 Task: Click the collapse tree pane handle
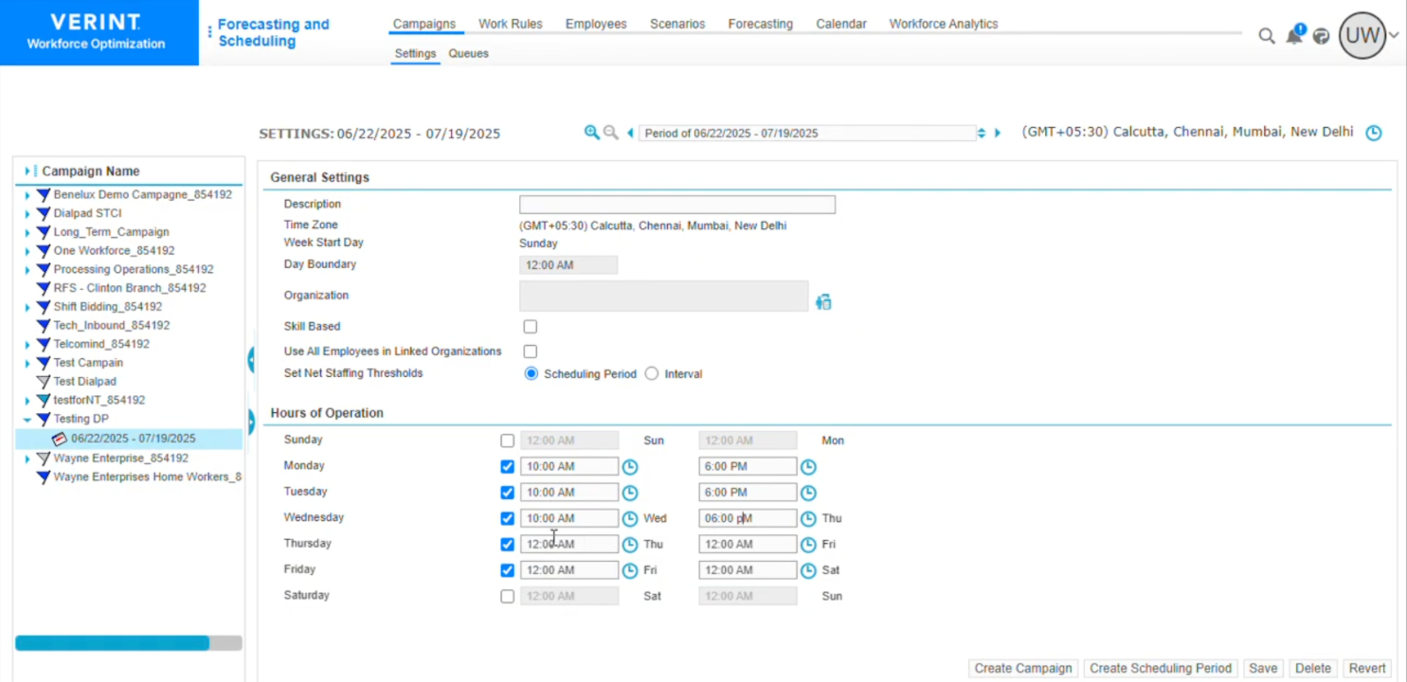click(251, 359)
